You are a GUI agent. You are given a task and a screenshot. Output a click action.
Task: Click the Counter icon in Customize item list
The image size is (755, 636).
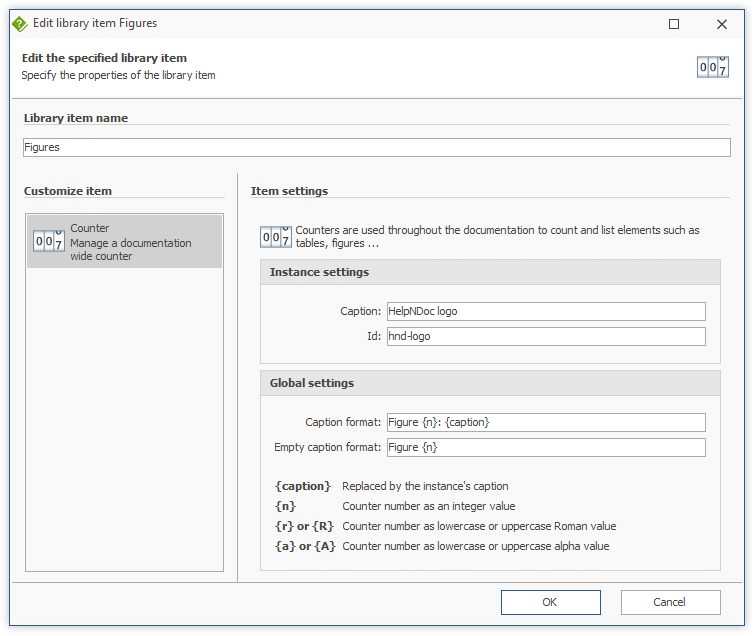click(49, 241)
